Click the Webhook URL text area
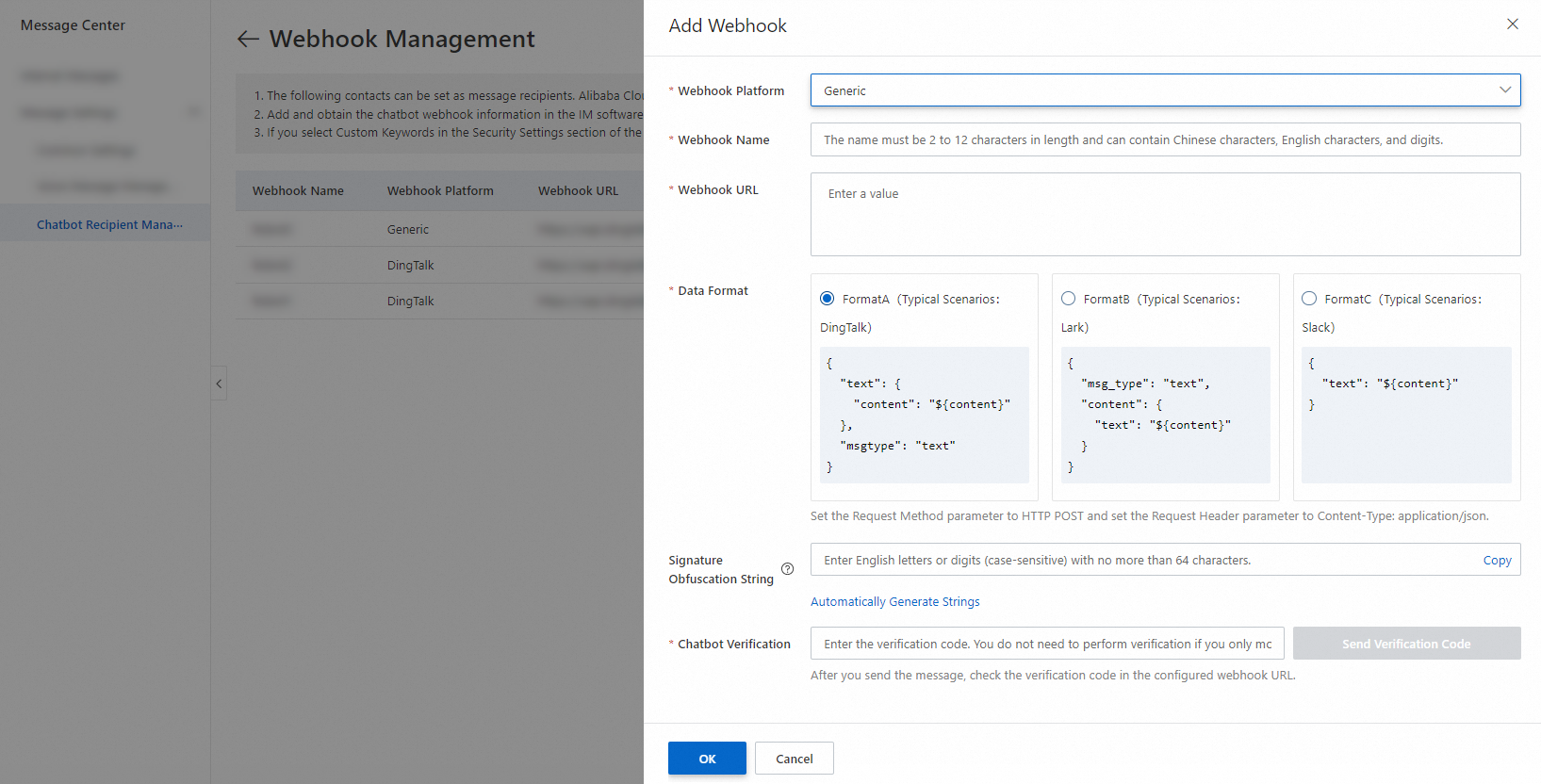This screenshot has width=1541, height=784. (x=1165, y=214)
